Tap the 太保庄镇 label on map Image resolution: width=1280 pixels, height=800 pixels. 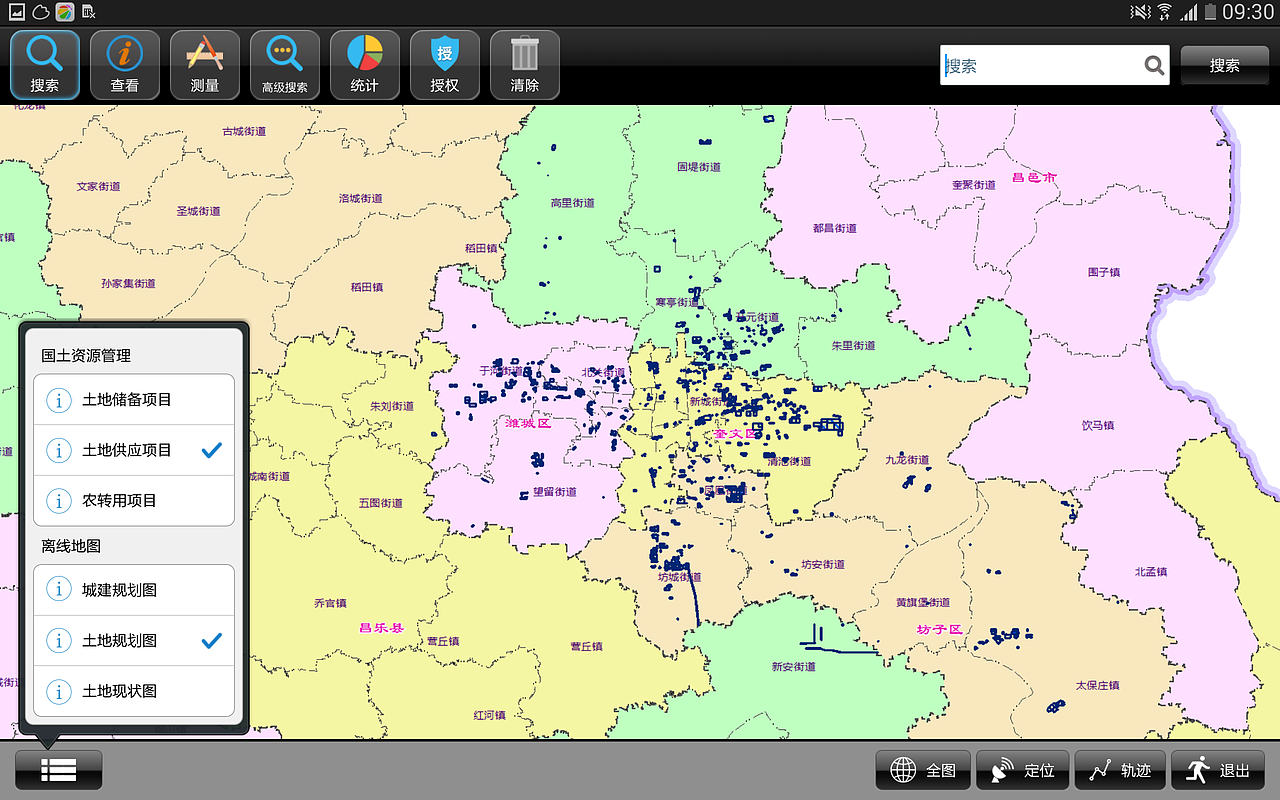coord(1097,685)
